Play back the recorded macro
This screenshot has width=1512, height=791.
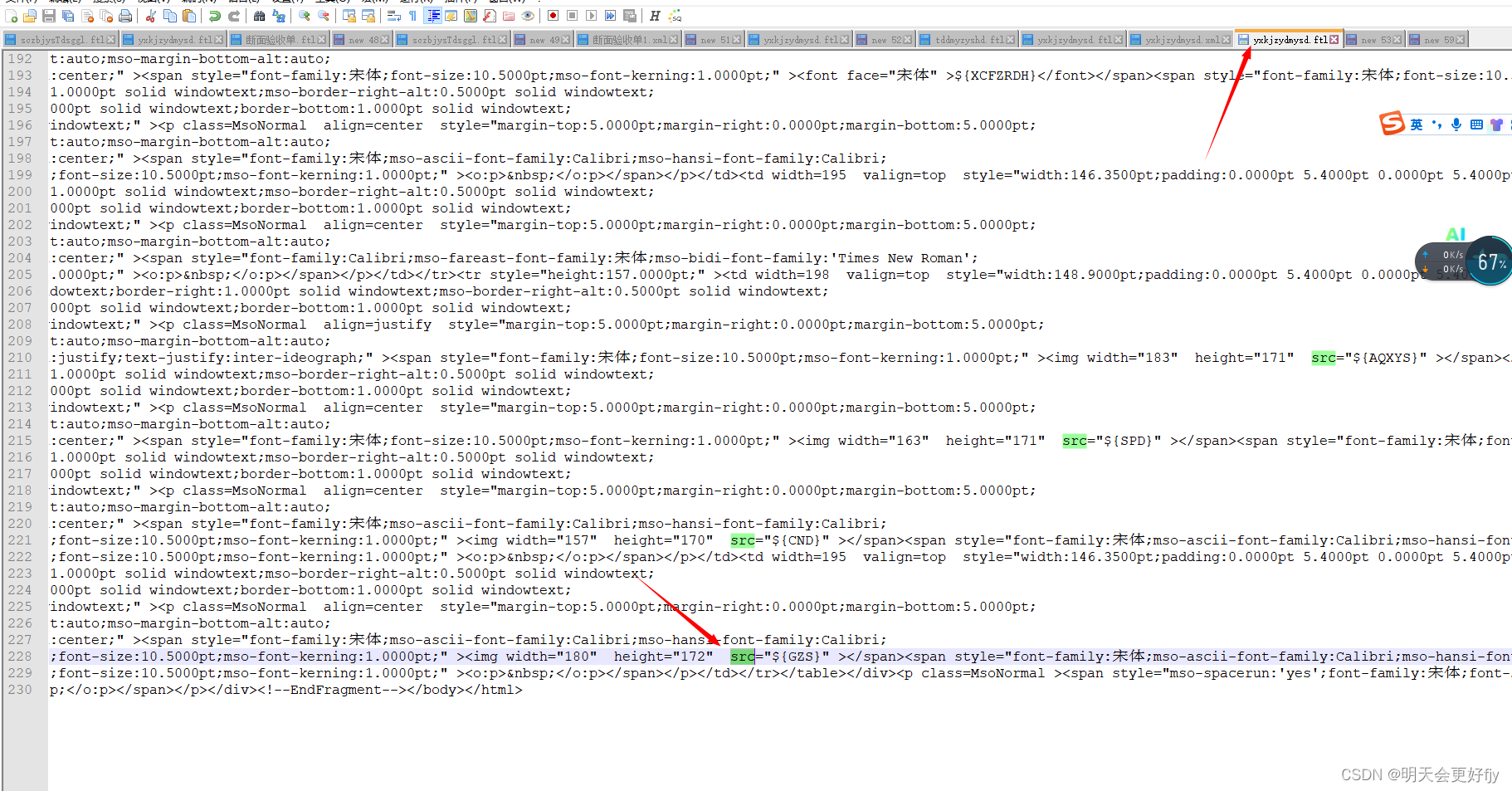pos(591,16)
